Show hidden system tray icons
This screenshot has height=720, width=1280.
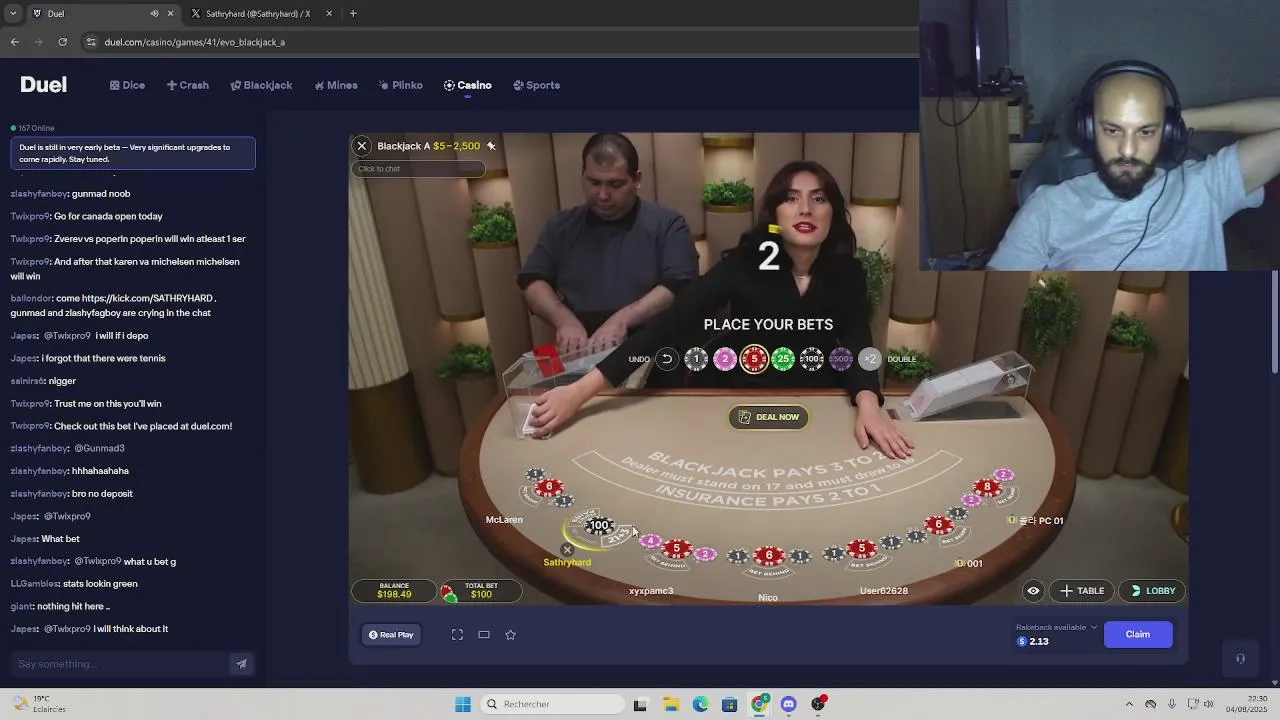pos(1129,704)
